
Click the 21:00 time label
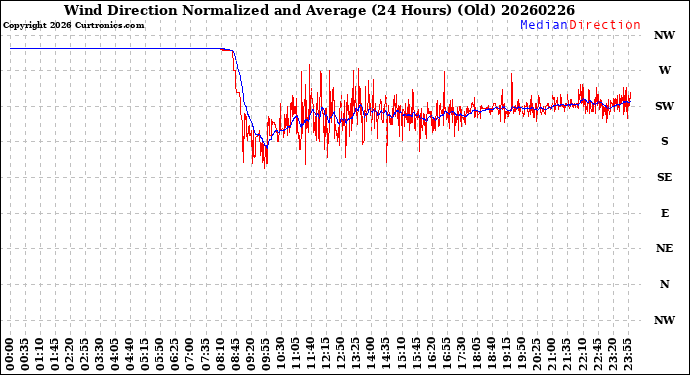(551, 354)
